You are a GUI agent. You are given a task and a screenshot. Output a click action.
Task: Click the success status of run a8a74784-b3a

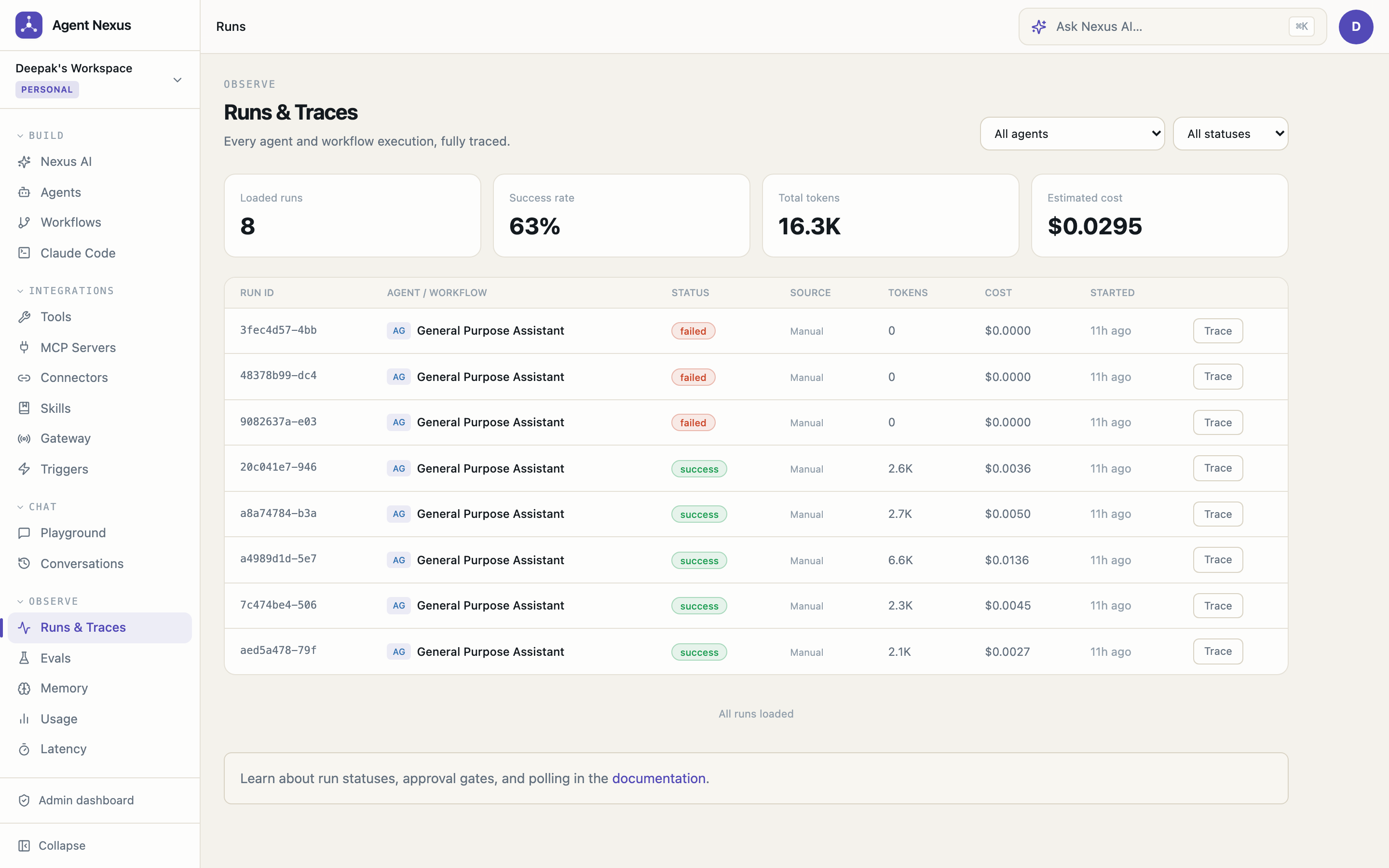point(699,515)
